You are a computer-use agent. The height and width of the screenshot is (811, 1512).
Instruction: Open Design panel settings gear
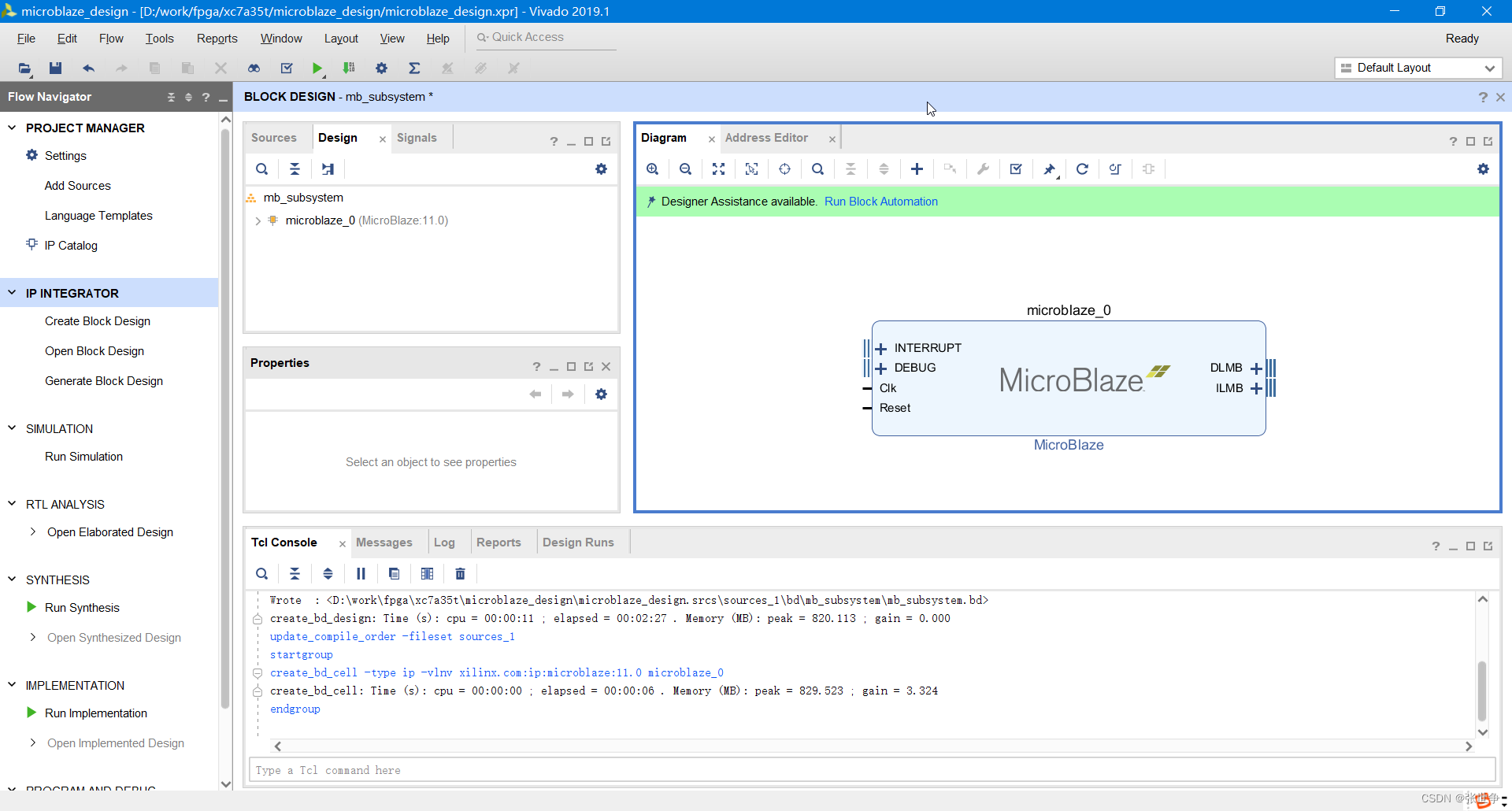[601, 168]
